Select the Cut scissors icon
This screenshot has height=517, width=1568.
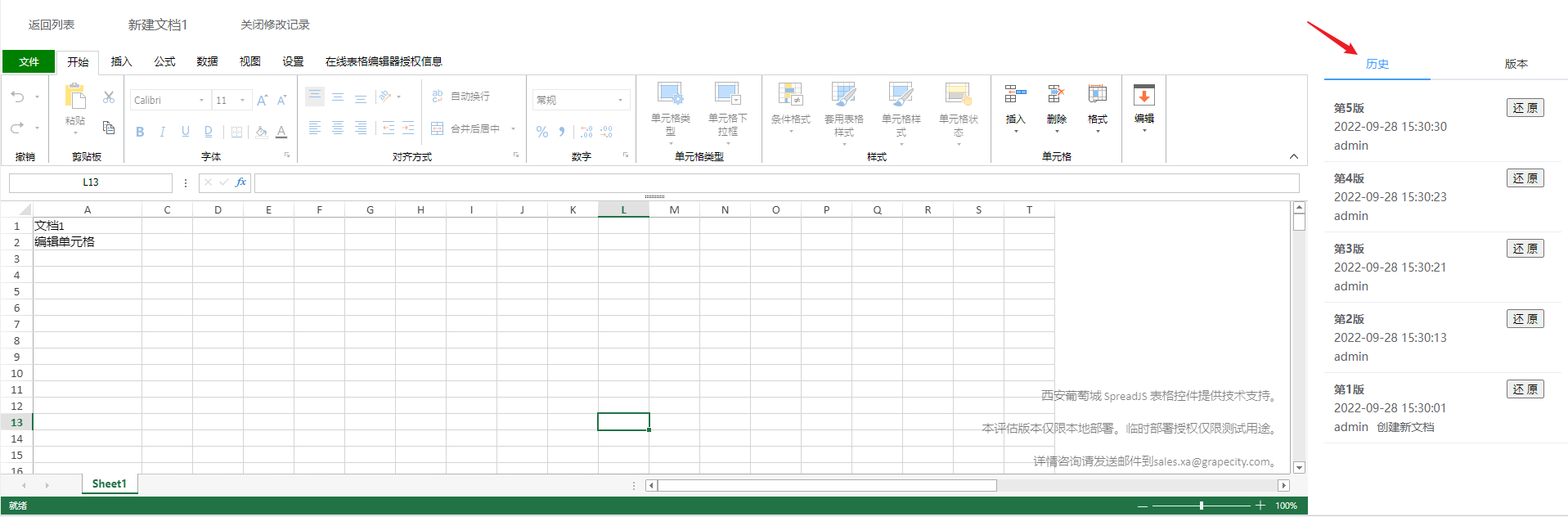click(x=109, y=97)
